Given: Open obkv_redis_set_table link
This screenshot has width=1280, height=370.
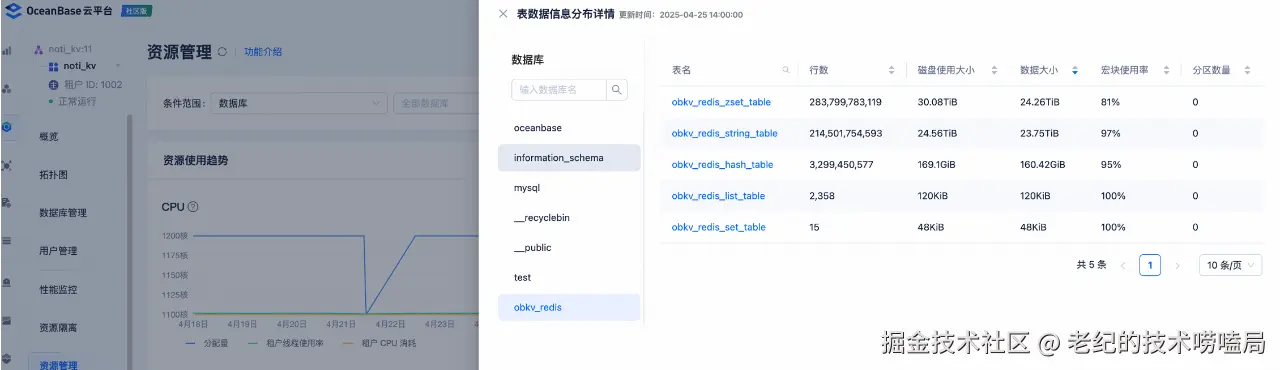Looking at the screenshot, I should click(x=718, y=227).
